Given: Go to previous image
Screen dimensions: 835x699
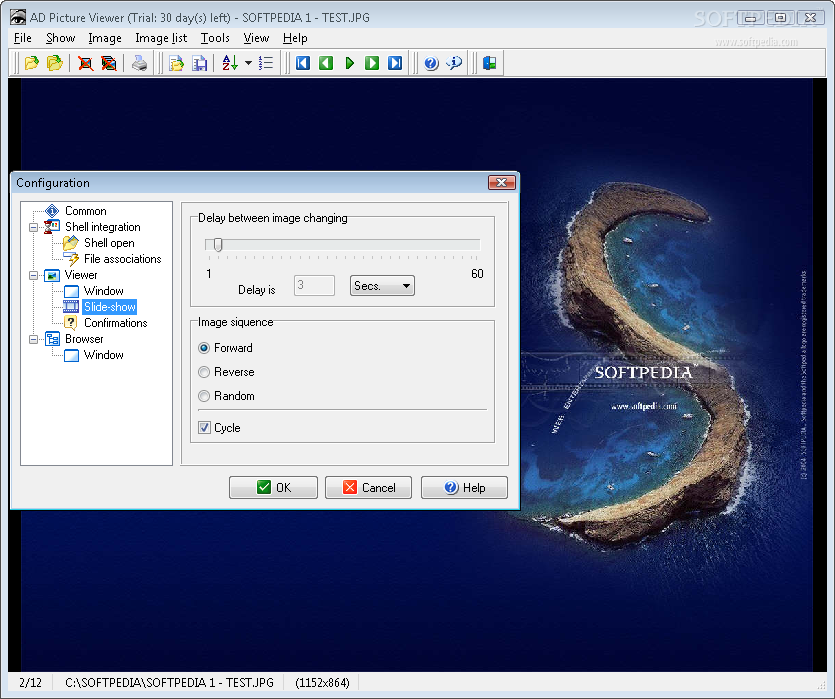Looking at the screenshot, I should pyautogui.click(x=326, y=63).
